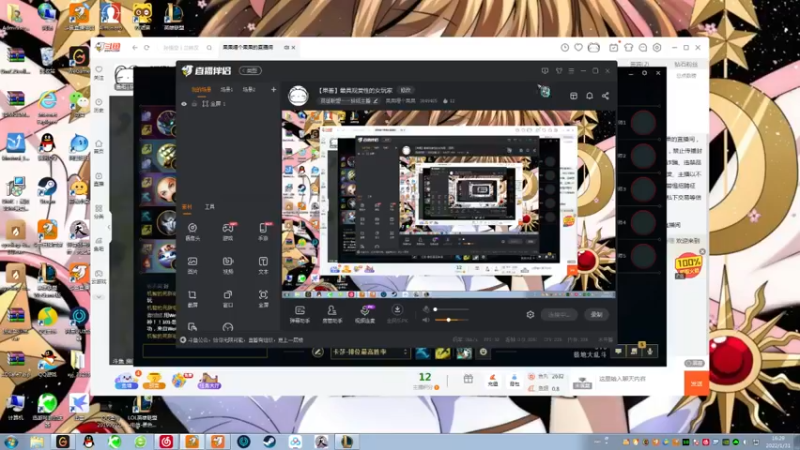Lock the full-screen source layer

point(194,104)
